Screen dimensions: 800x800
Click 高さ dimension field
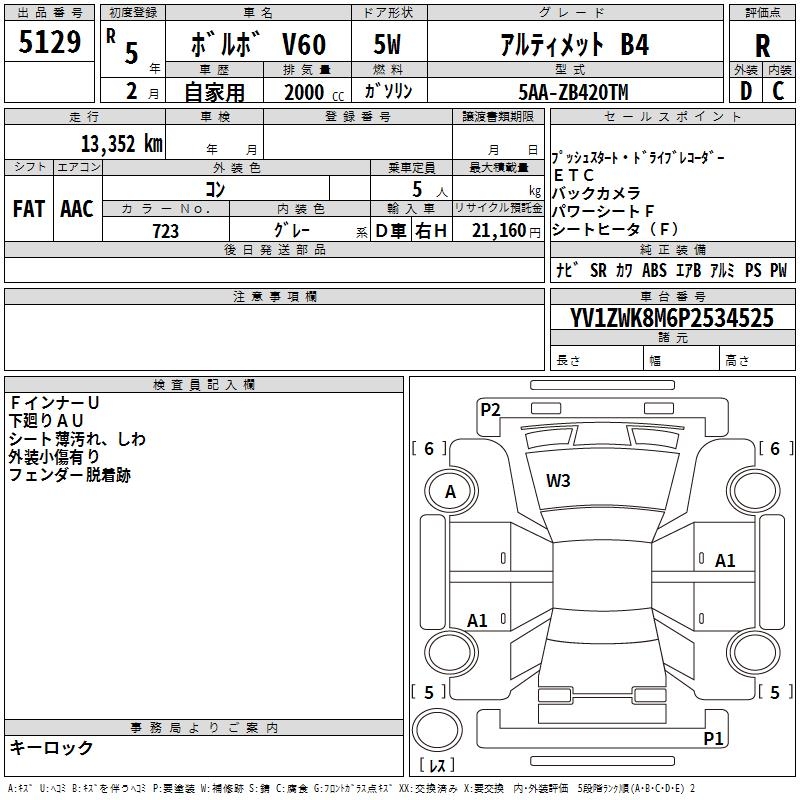point(757,360)
